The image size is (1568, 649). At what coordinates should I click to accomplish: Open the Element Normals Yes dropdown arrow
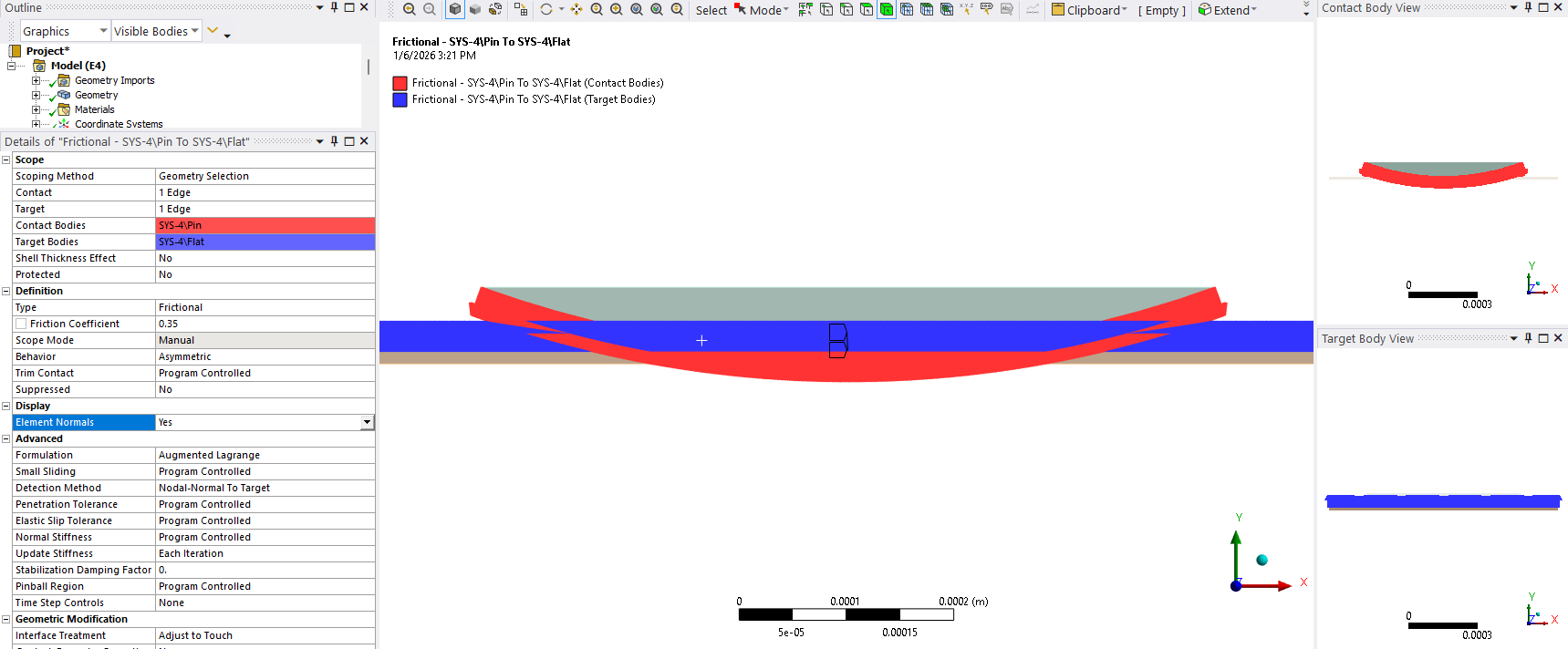tap(367, 422)
